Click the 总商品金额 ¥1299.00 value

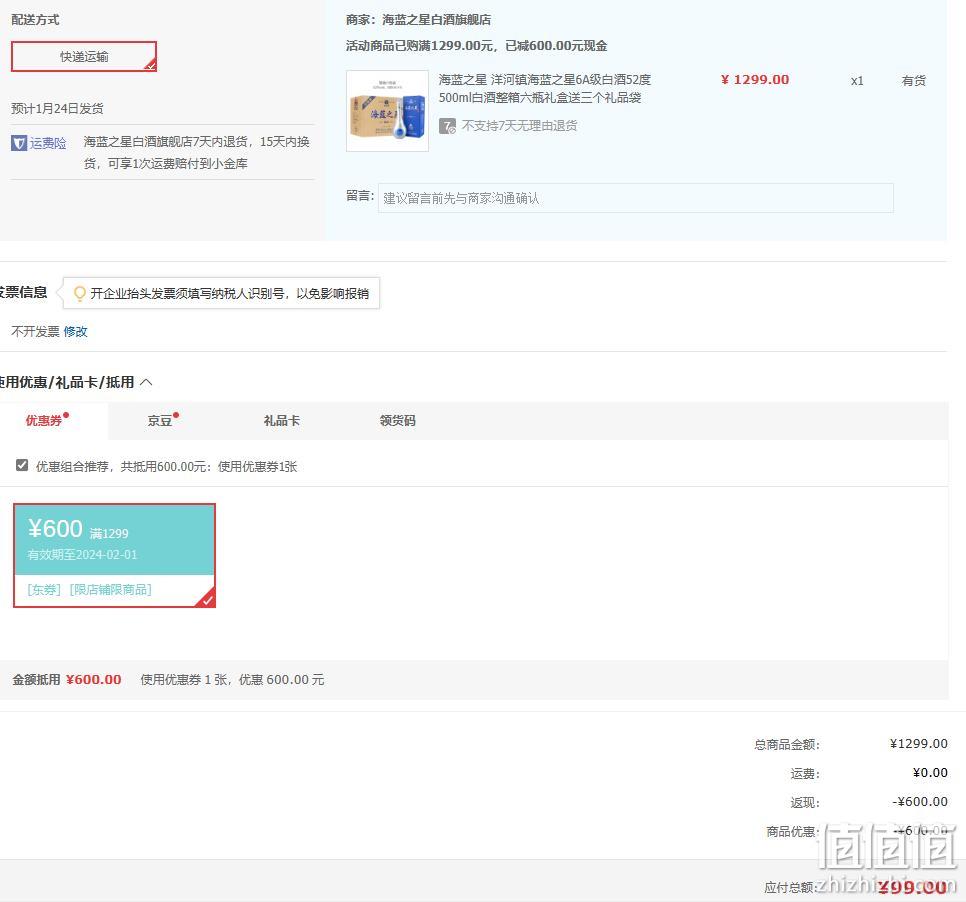919,744
